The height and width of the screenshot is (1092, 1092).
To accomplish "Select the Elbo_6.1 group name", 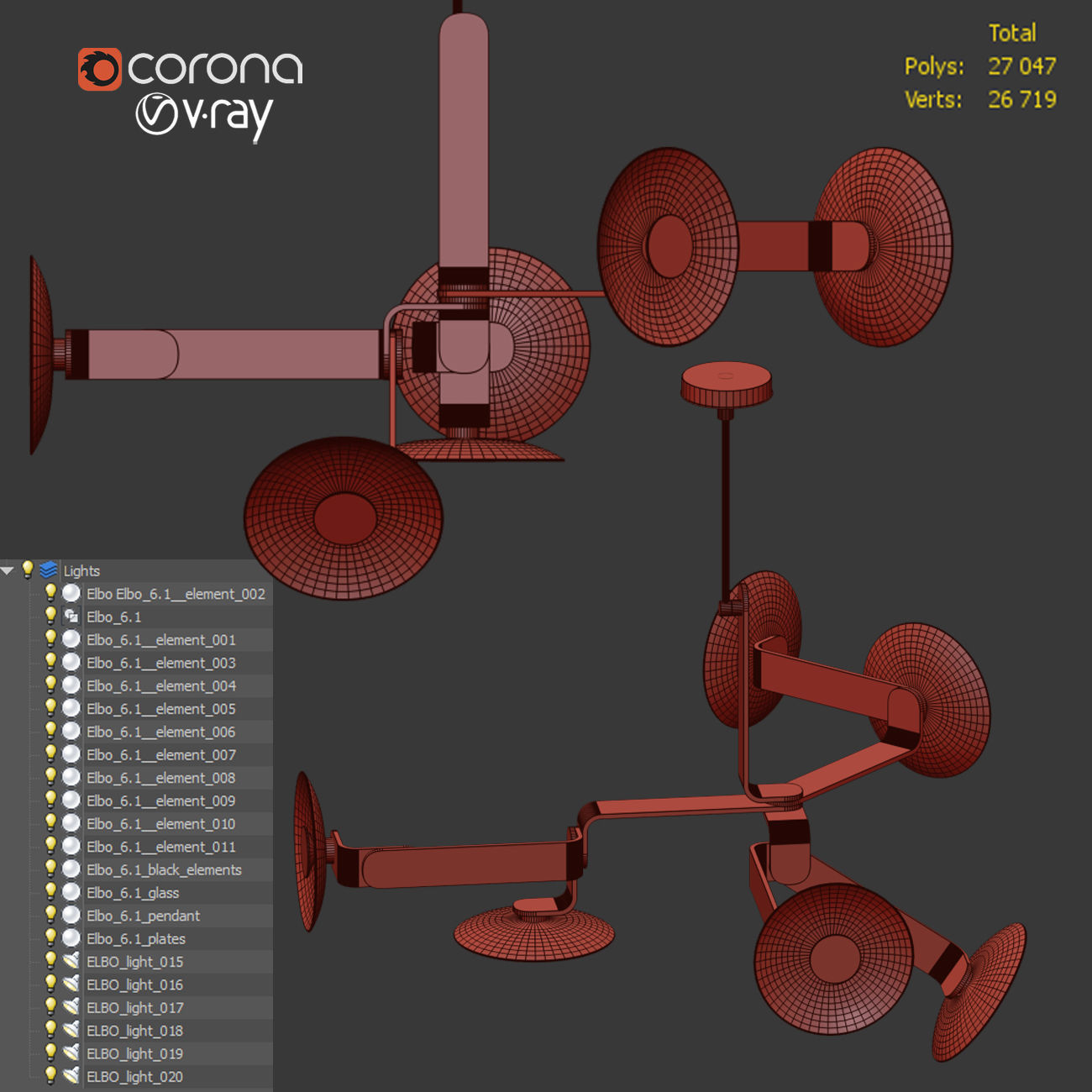I will point(114,617).
